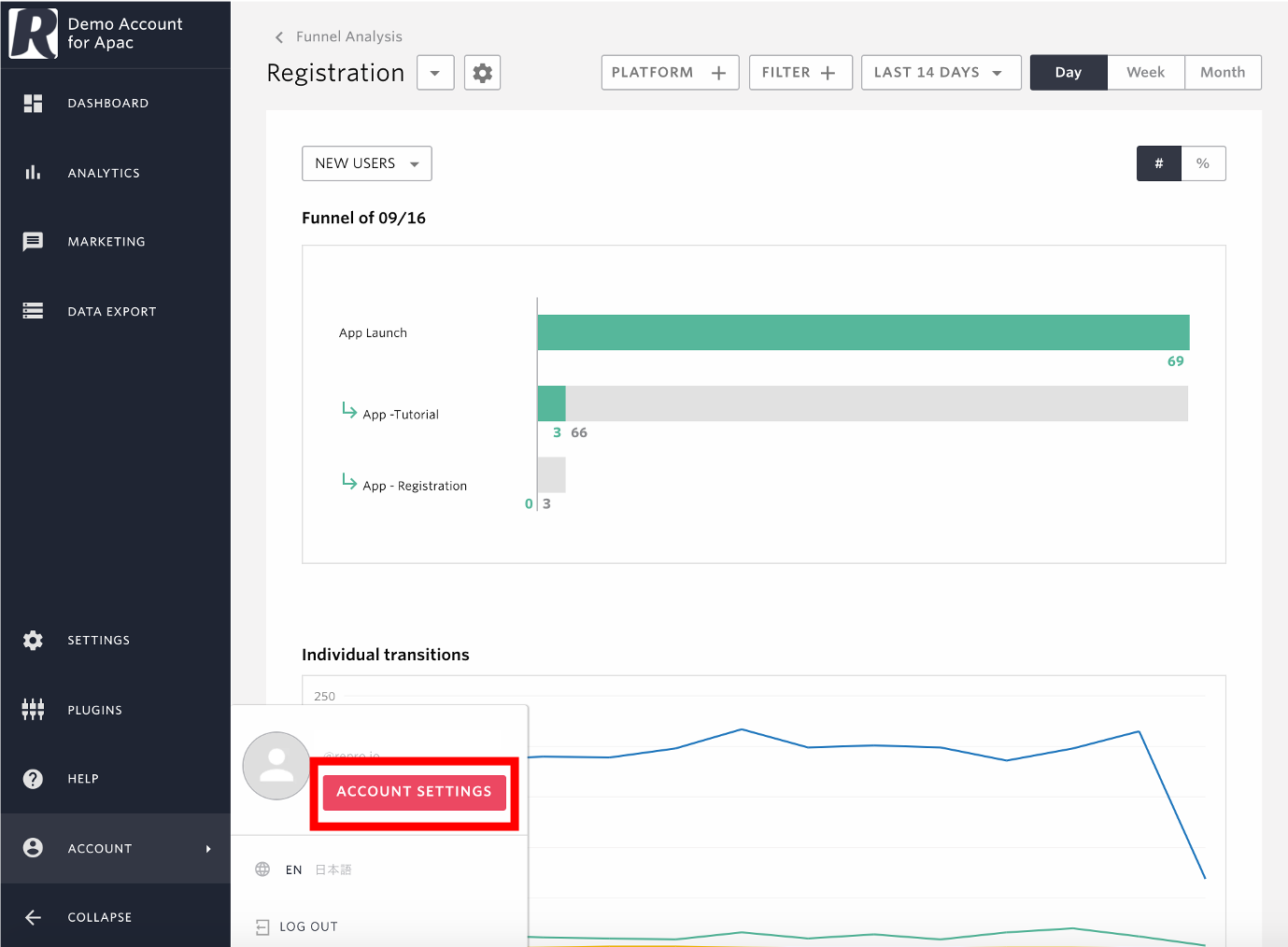Click the Marketing message icon
Image resolution: width=1288 pixels, height=947 pixels.
point(33,241)
